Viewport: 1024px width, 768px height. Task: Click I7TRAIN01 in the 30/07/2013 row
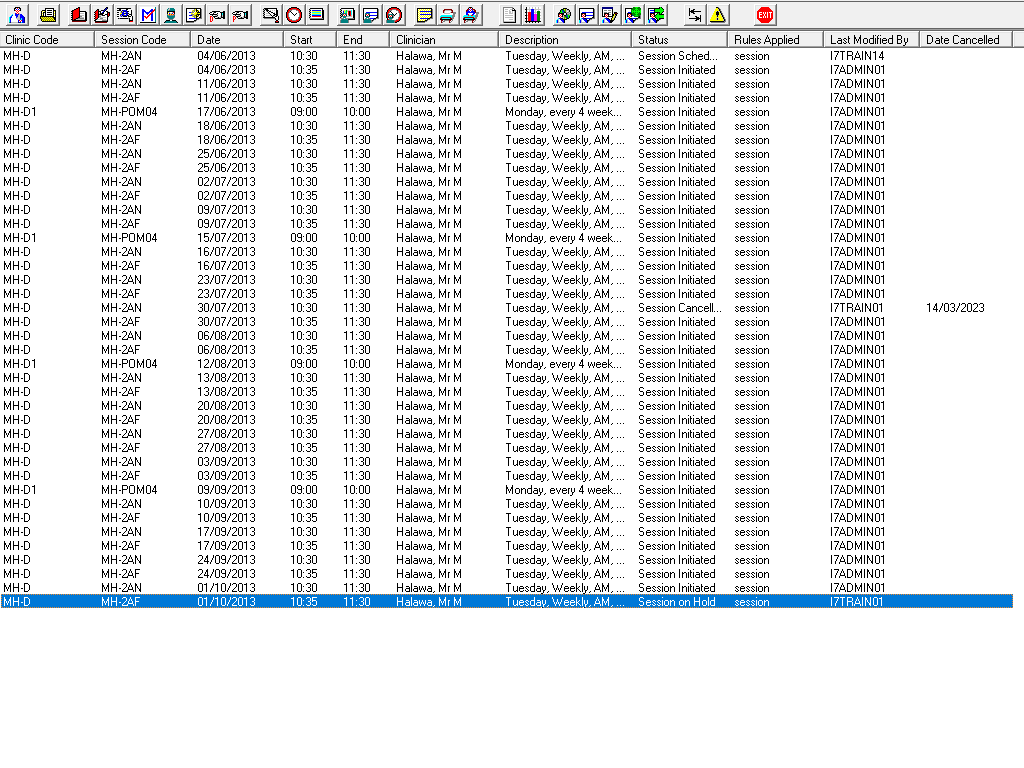(x=856, y=308)
